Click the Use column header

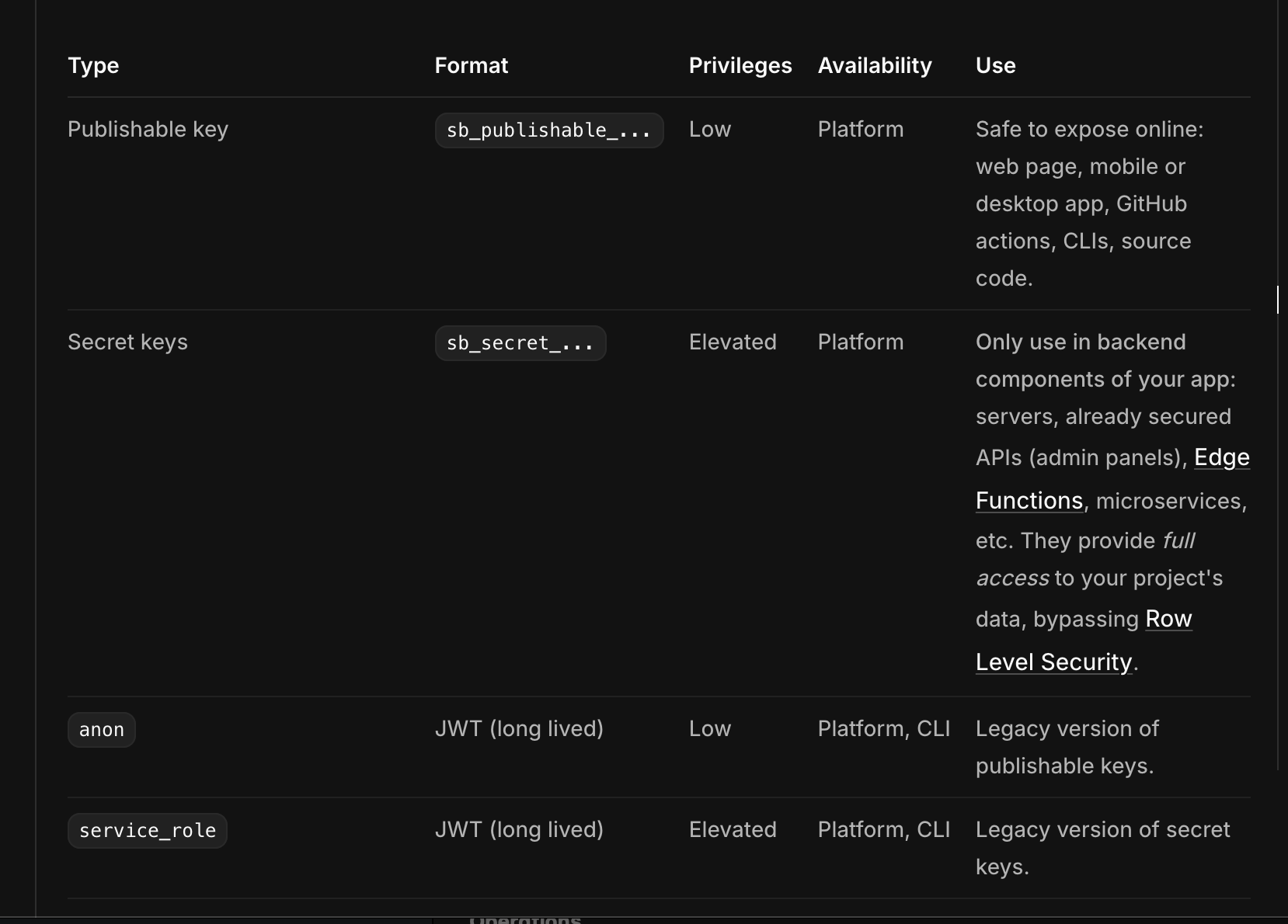point(996,65)
